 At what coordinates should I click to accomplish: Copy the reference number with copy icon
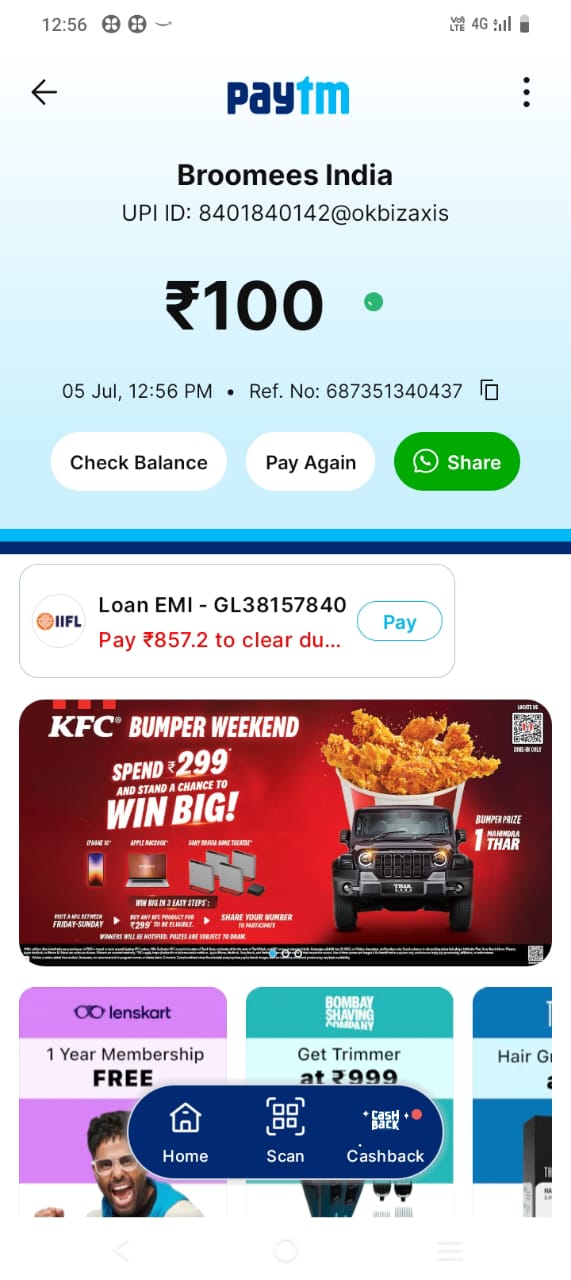(489, 391)
